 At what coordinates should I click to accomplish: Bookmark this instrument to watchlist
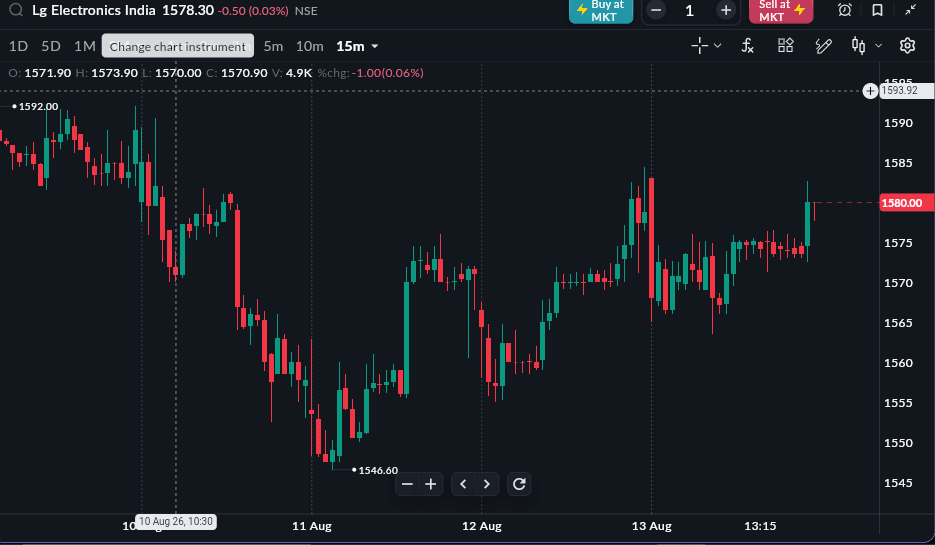[877, 10]
